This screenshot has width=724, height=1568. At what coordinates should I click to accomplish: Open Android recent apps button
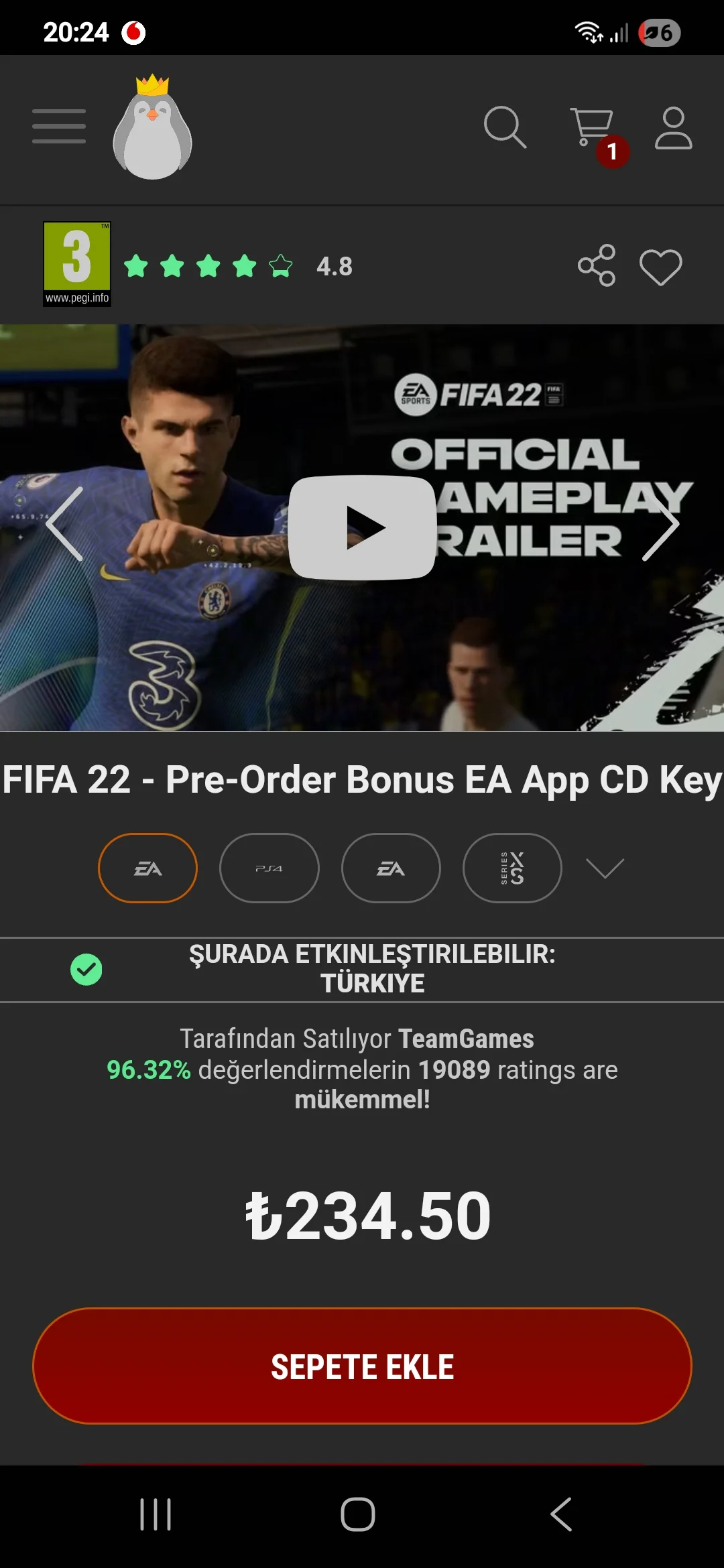pos(156,1514)
